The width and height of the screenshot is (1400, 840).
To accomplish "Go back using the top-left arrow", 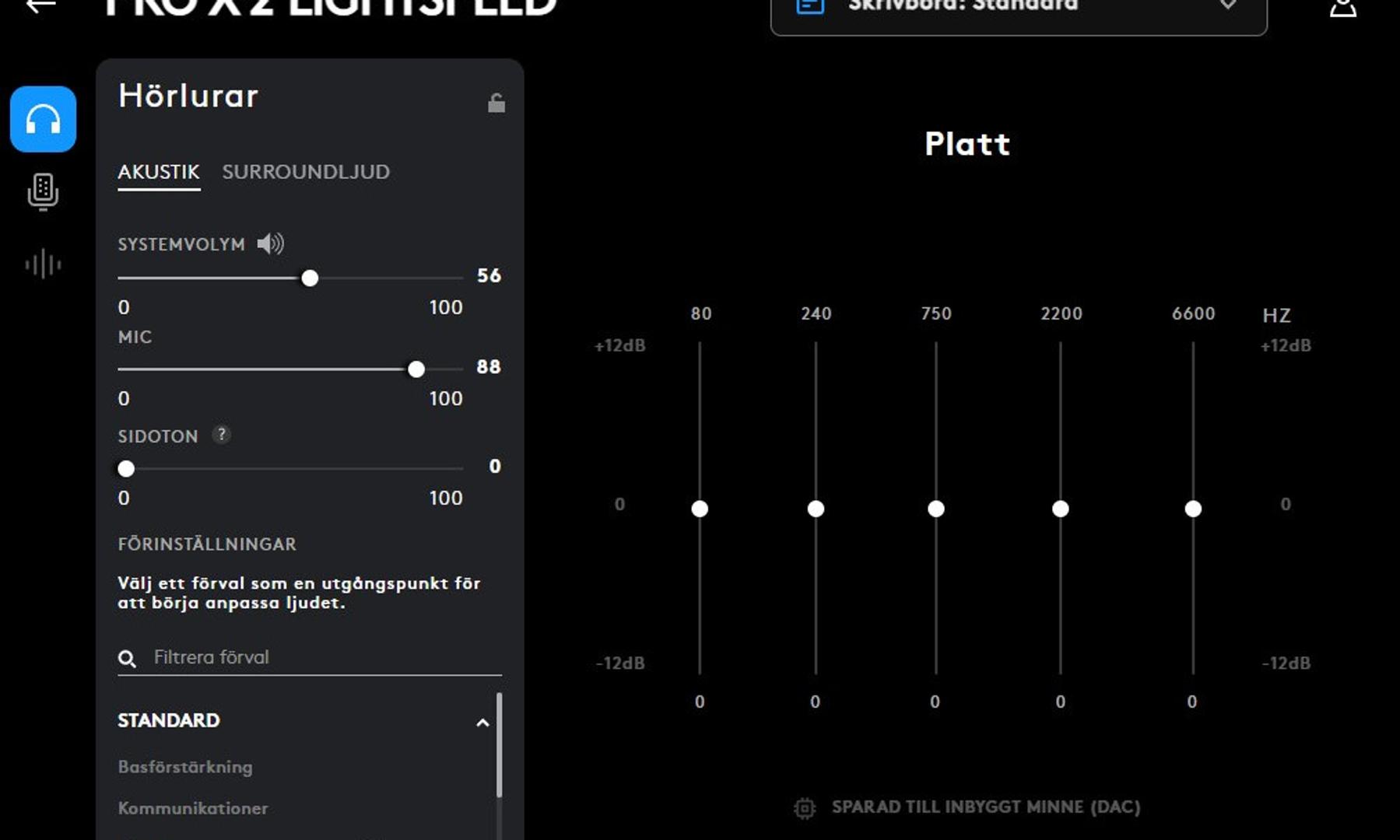I will pyautogui.click(x=40, y=5).
